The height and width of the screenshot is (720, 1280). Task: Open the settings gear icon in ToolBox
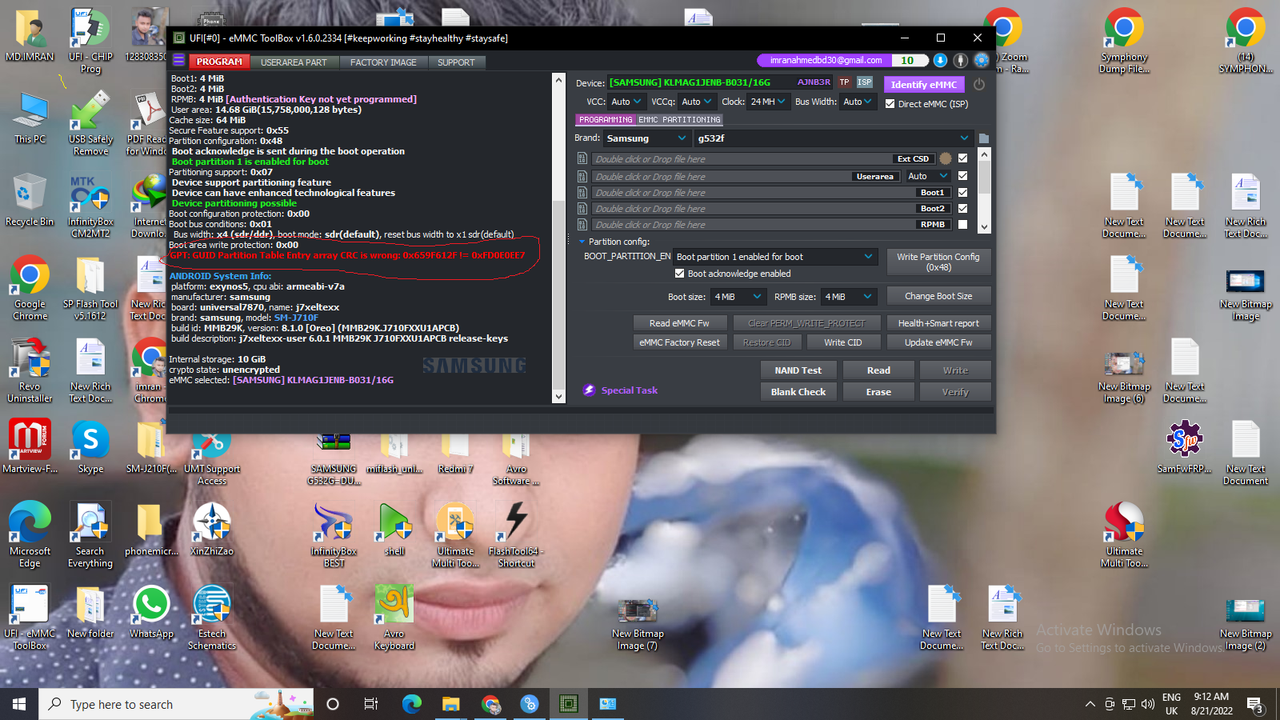click(981, 61)
